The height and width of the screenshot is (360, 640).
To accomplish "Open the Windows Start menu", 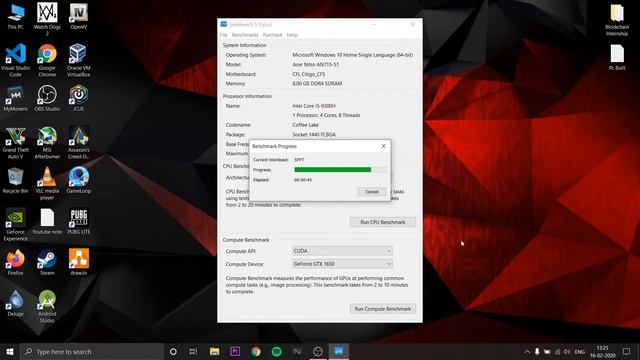I will pyautogui.click(x=10, y=351).
